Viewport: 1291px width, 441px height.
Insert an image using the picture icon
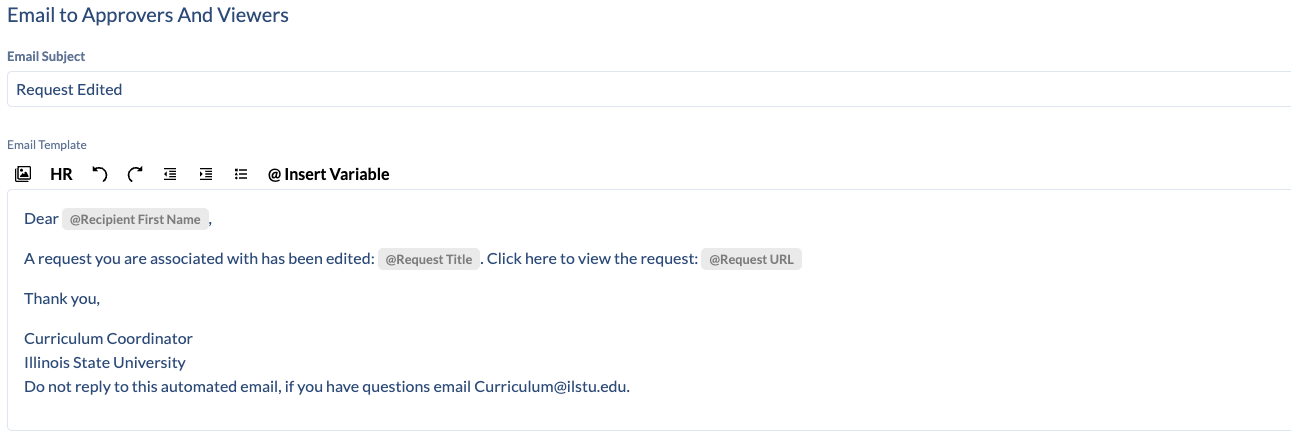[x=24, y=174]
